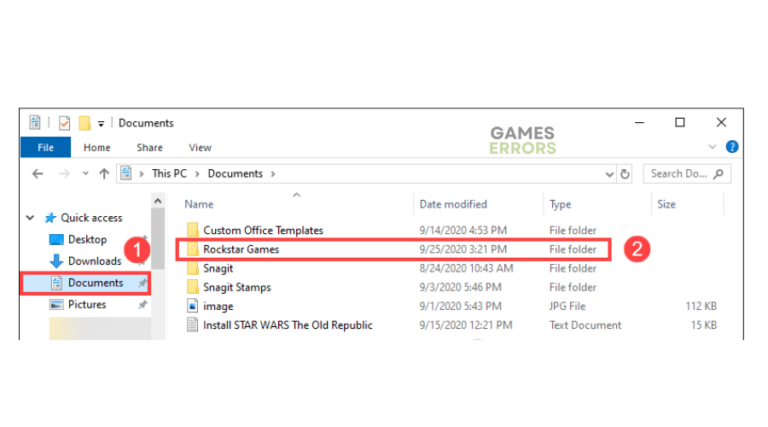Expand the ribbon with the chevron
The image size is (768, 427).
point(712,147)
